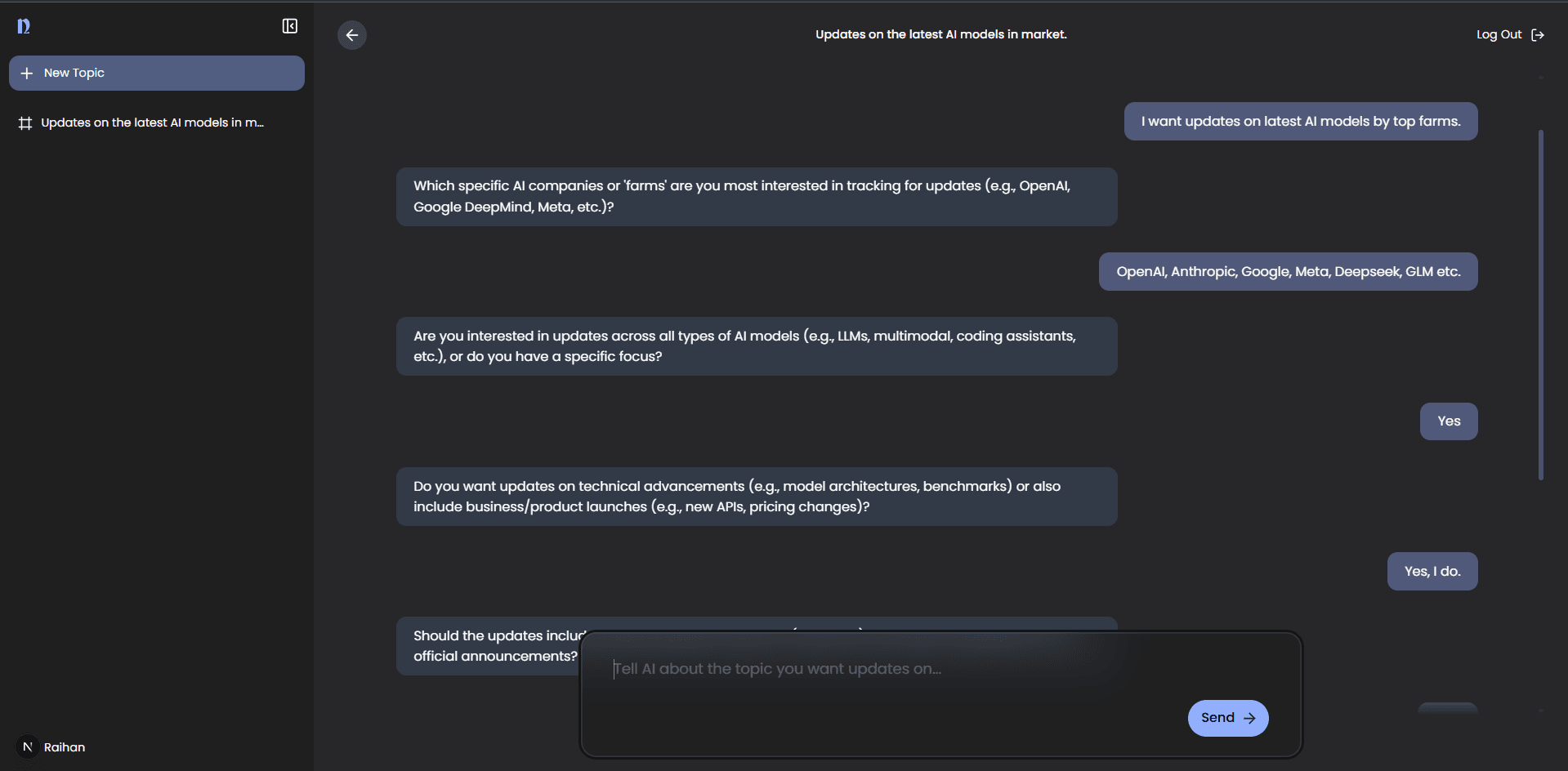The height and width of the screenshot is (771, 1568).
Task: Click the 'Which specific AI companies' message
Action: tap(756, 197)
